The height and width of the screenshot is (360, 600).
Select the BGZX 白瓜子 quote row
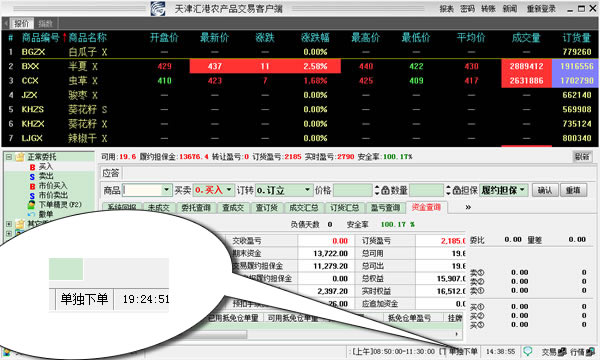click(300, 52)
